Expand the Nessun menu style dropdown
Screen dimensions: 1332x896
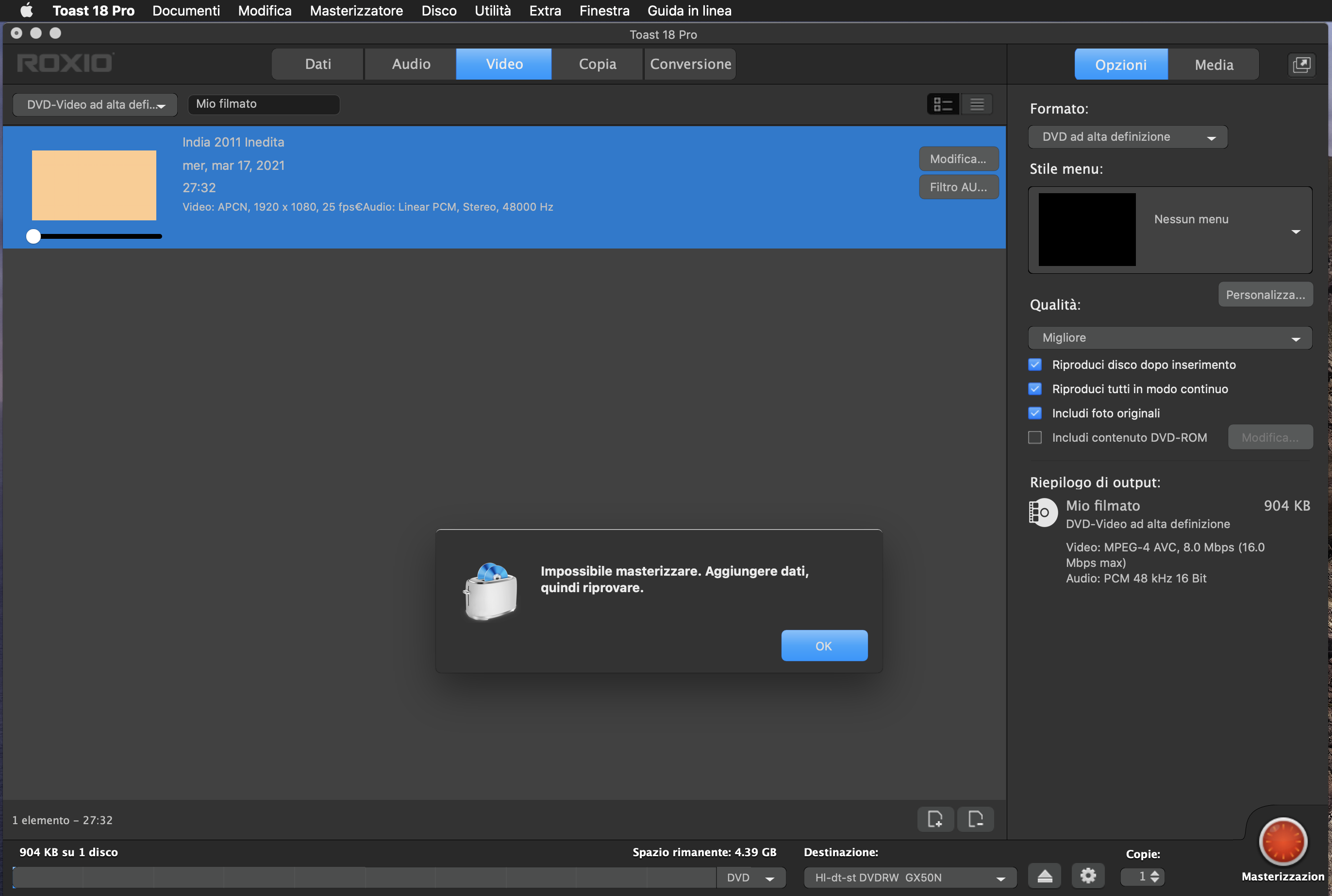(1170, 230)
